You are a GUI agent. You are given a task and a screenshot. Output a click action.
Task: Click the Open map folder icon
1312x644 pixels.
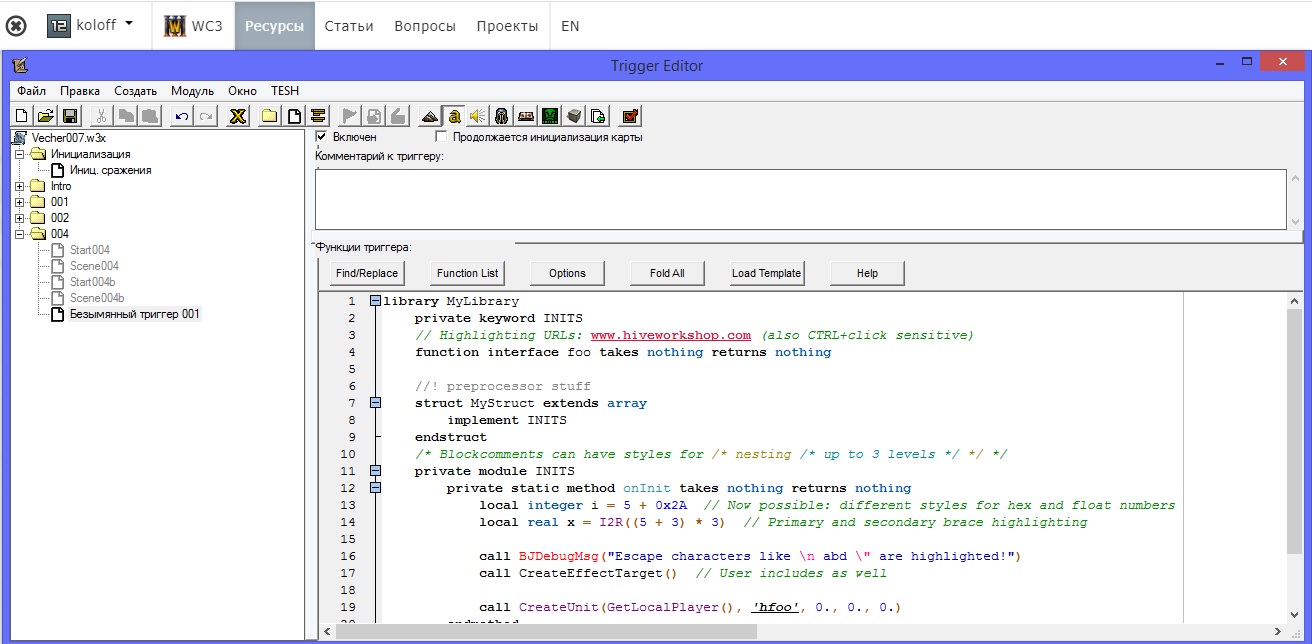(45, 116)
